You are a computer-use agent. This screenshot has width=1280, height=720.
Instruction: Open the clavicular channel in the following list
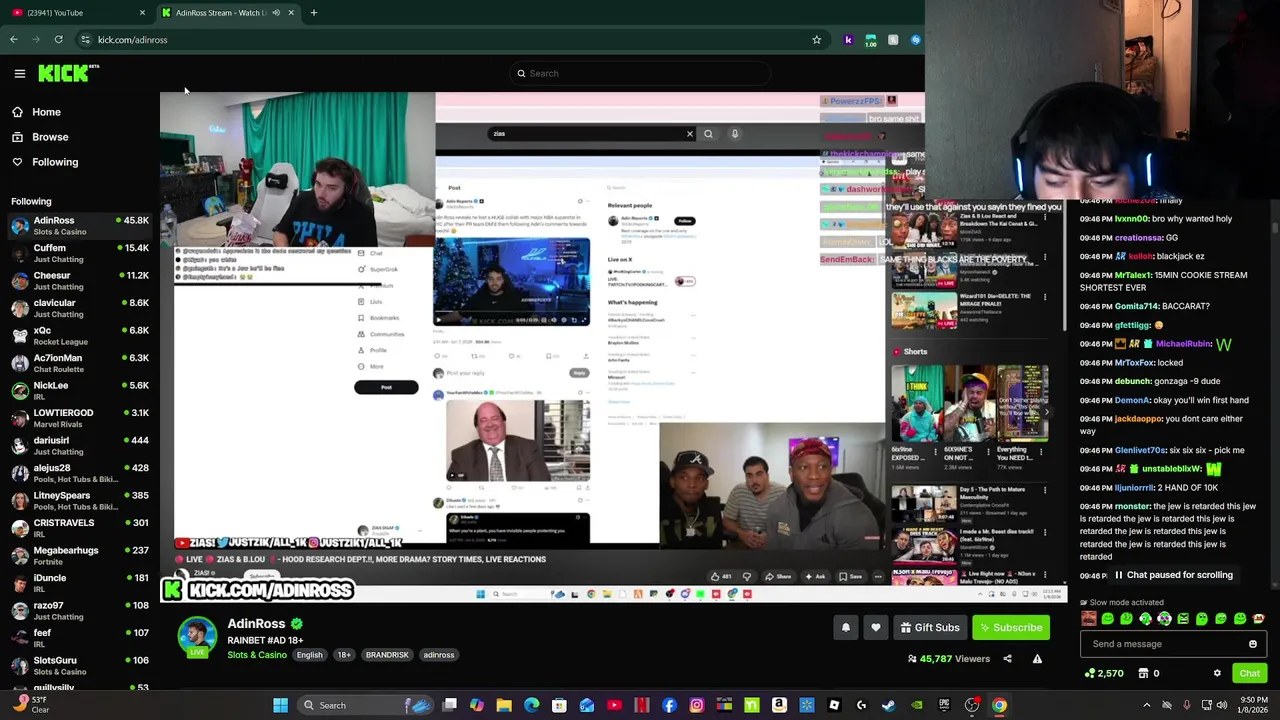(x=80, y=308)
